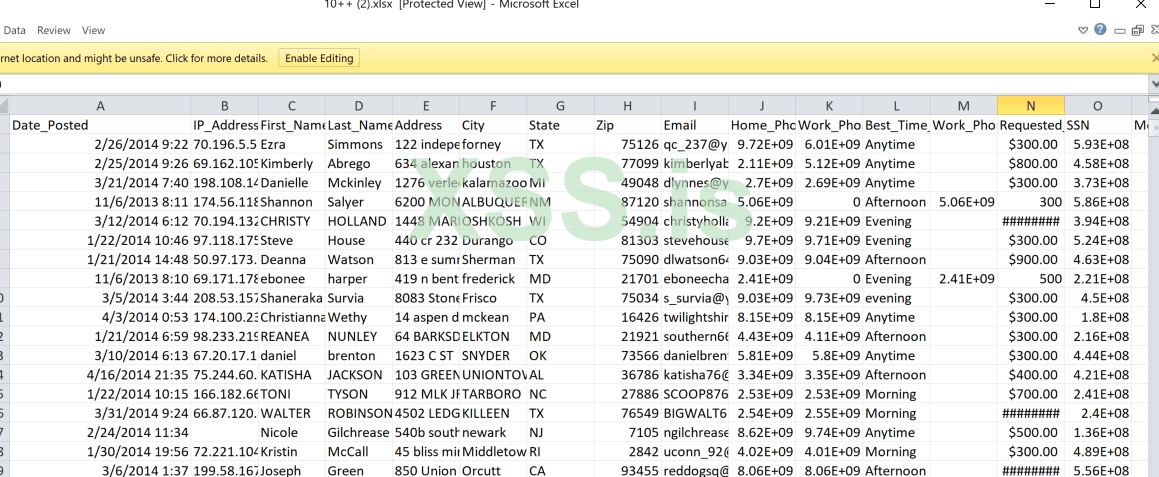
Task: Open the Data ribbon tab
Action: coord(14,30)
